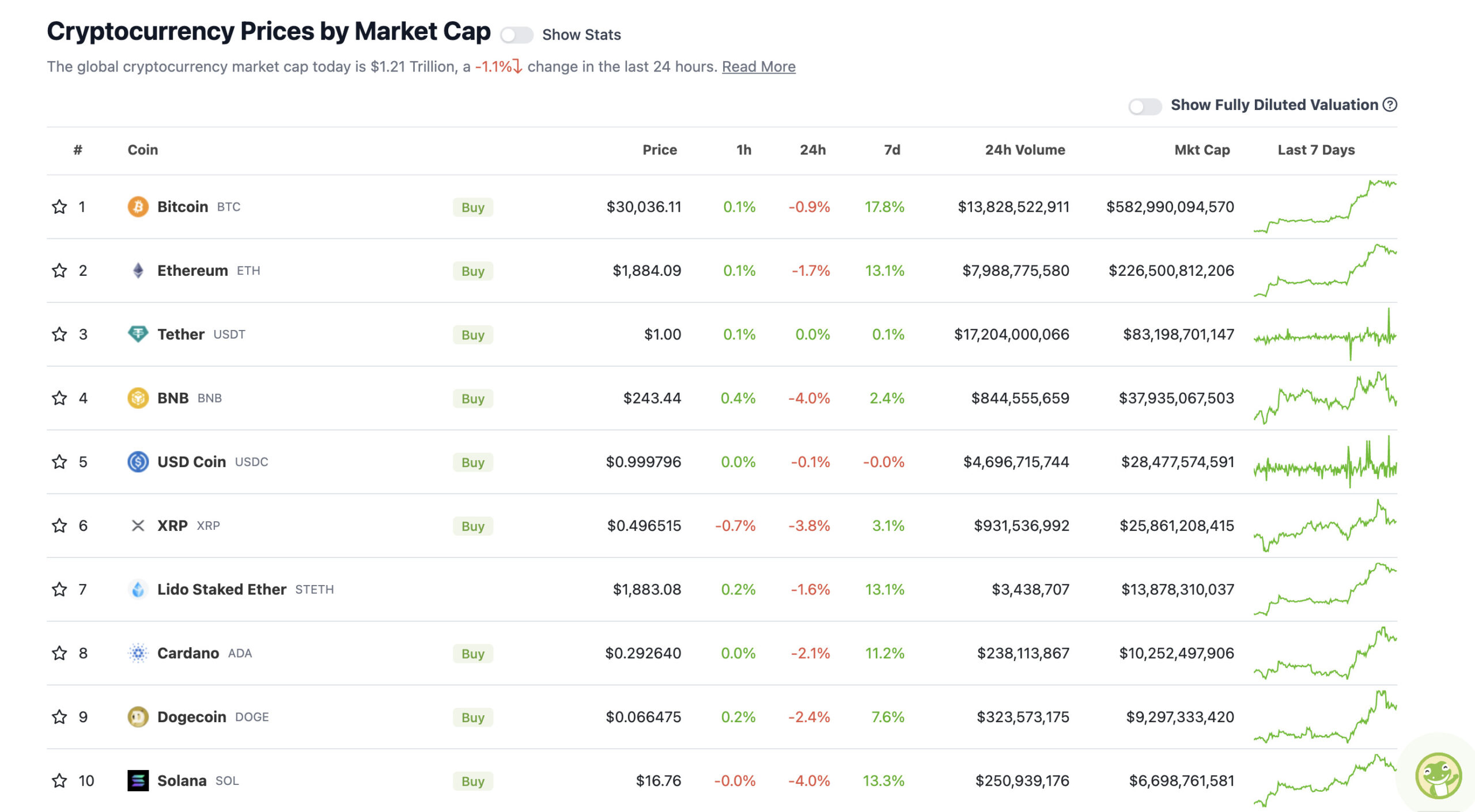Viewport: 1475px width, 812px height.
Task: Star the XRP row
Action: (59, 526)
